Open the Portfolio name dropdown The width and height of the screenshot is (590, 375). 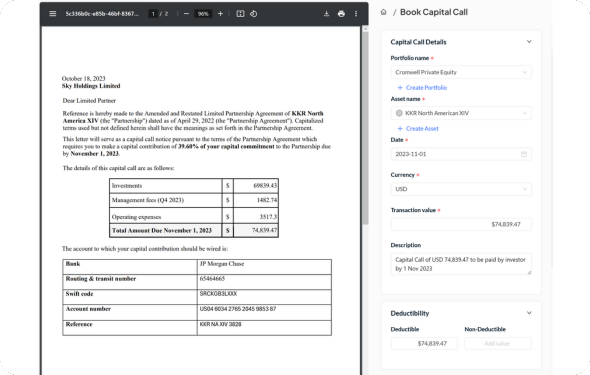click(461, 72)
